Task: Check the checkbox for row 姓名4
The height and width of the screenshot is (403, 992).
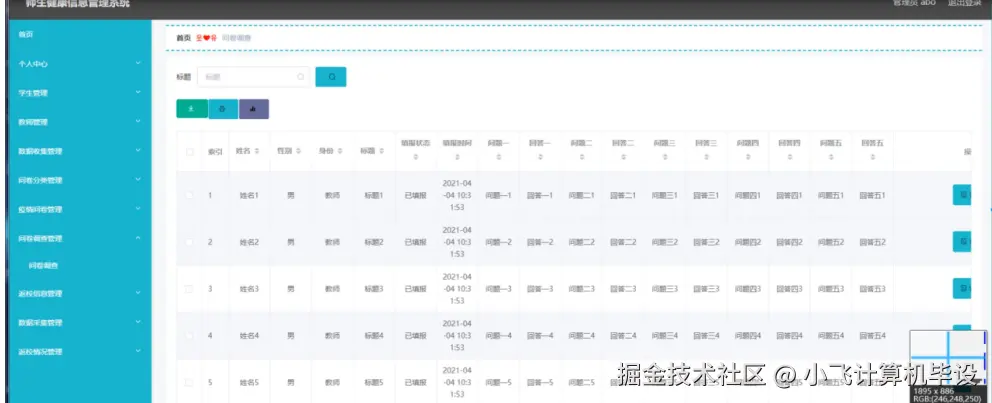Action: click(189, 336)
